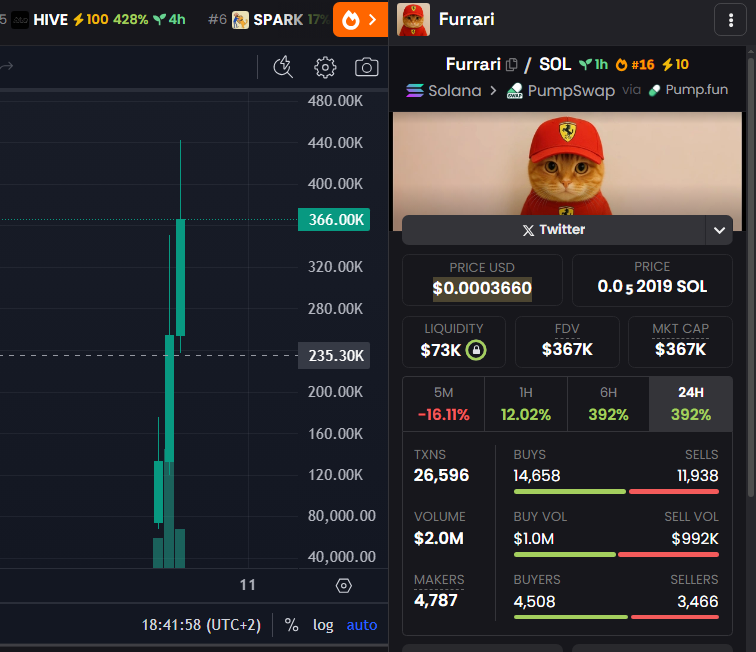Open the time axis settings hexagon icon
The height and width of the screenshot is (652, 756).
coord(343,585)
